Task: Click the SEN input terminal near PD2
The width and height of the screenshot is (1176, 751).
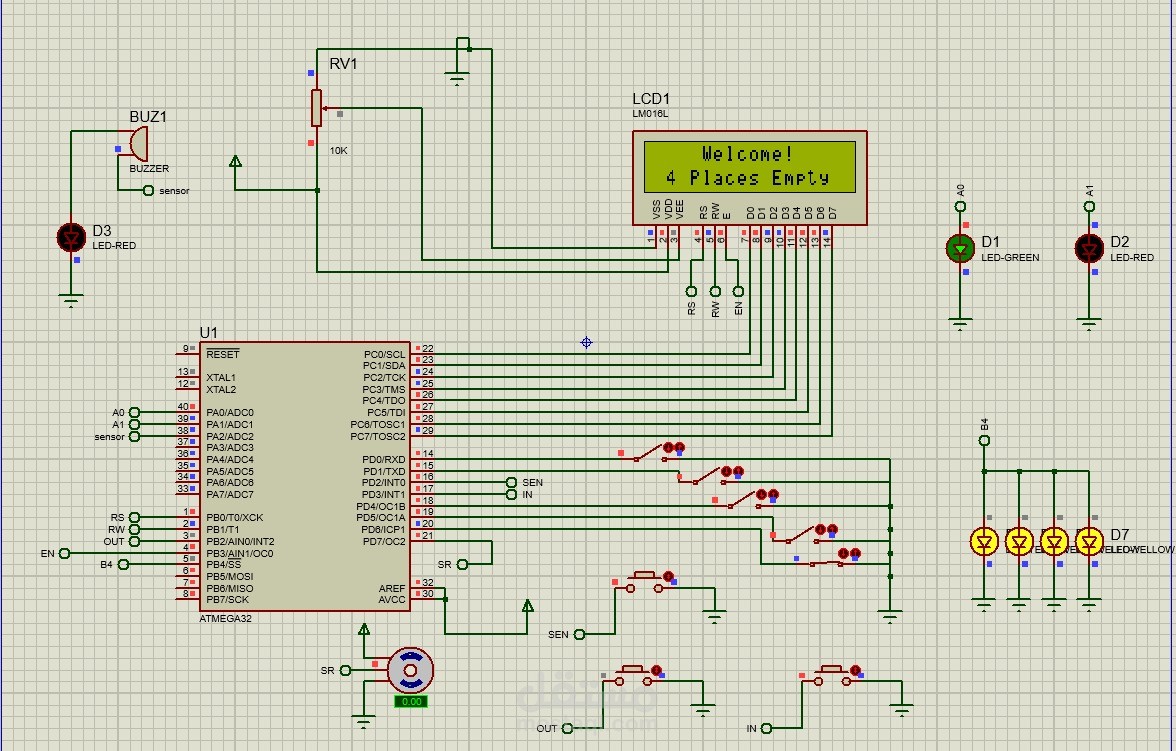Action: pyautogui.click(x=512, y=482)
